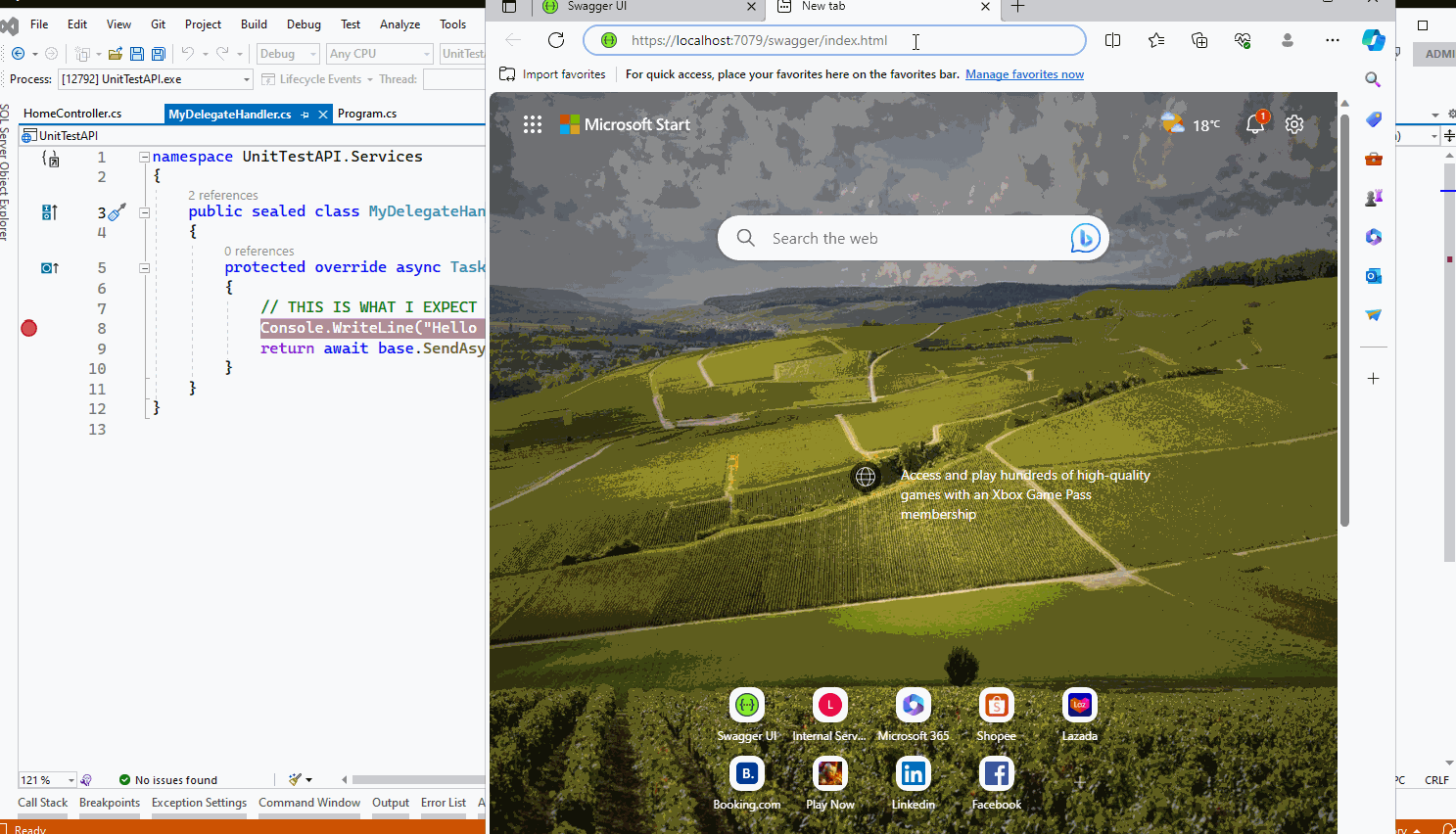Open the Debug configuration dropdown

pyautogui.click(x=288, y=54)
